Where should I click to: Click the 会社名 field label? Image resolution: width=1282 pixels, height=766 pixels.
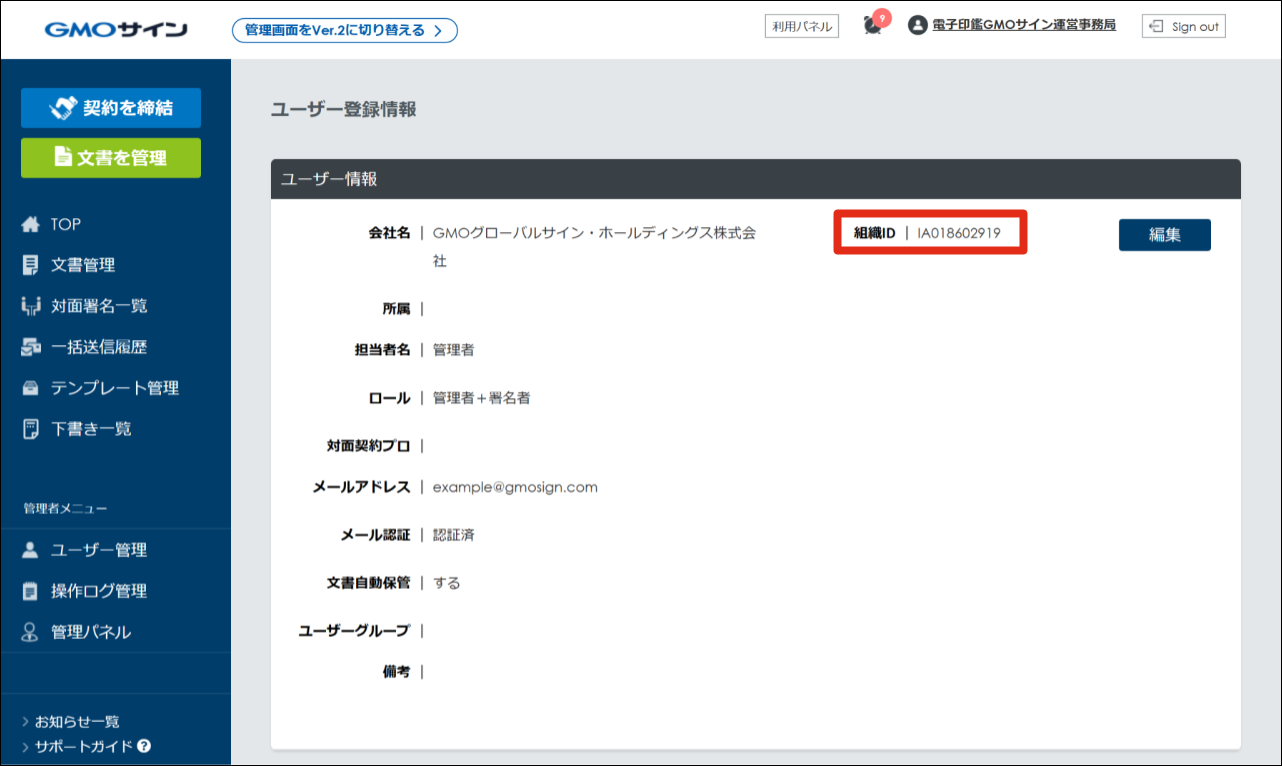tap(390, 233)
